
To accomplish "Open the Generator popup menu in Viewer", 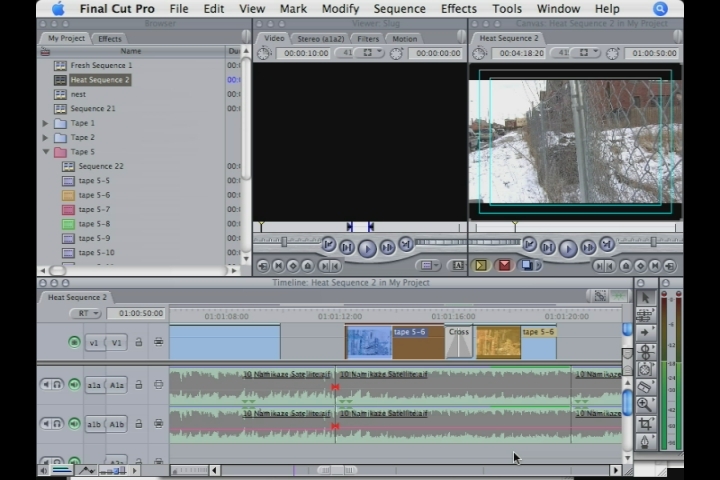I will point(457,265).
